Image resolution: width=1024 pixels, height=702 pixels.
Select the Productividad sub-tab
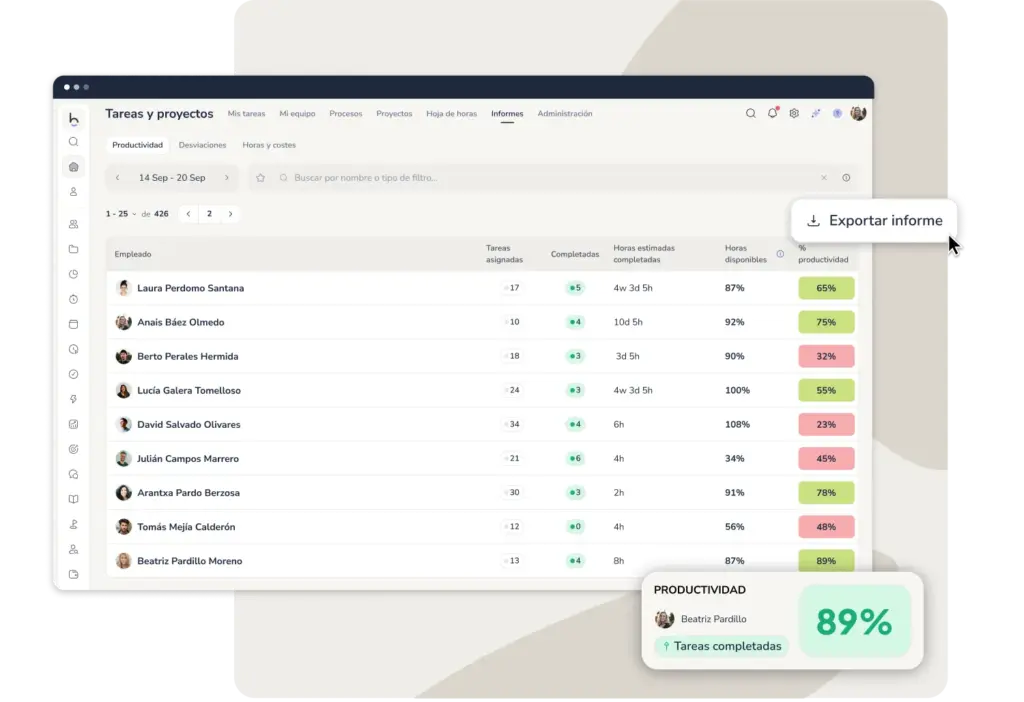click(x=137, y=145)
